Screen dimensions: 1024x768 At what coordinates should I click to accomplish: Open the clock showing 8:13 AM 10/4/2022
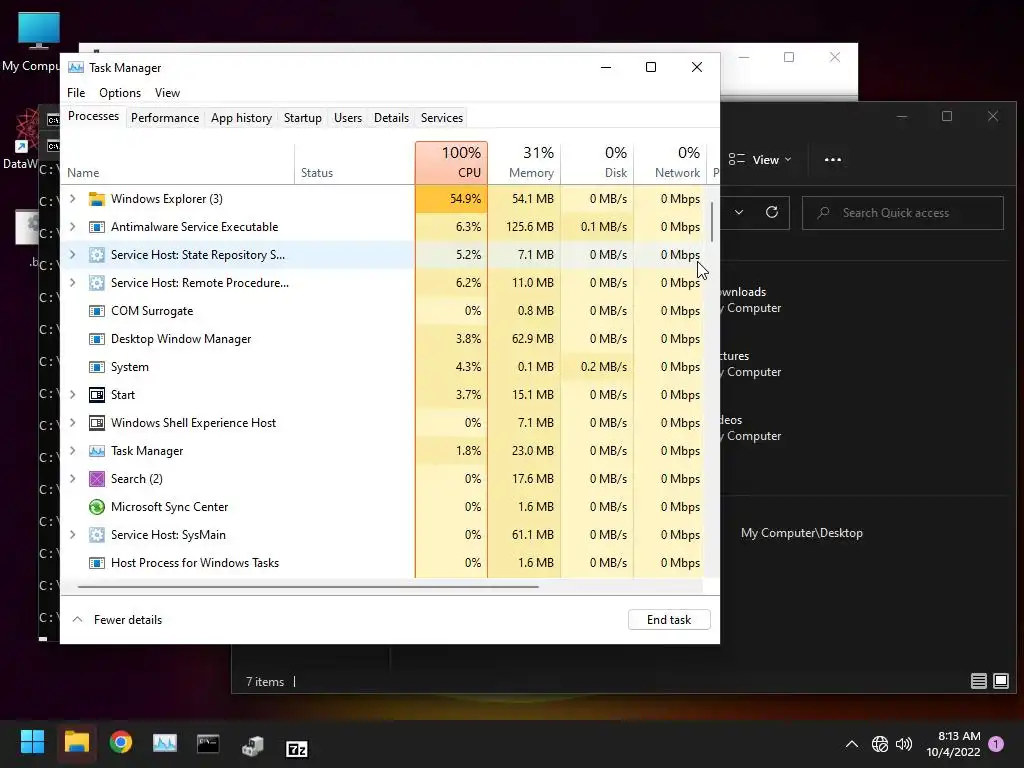(953, 744)
